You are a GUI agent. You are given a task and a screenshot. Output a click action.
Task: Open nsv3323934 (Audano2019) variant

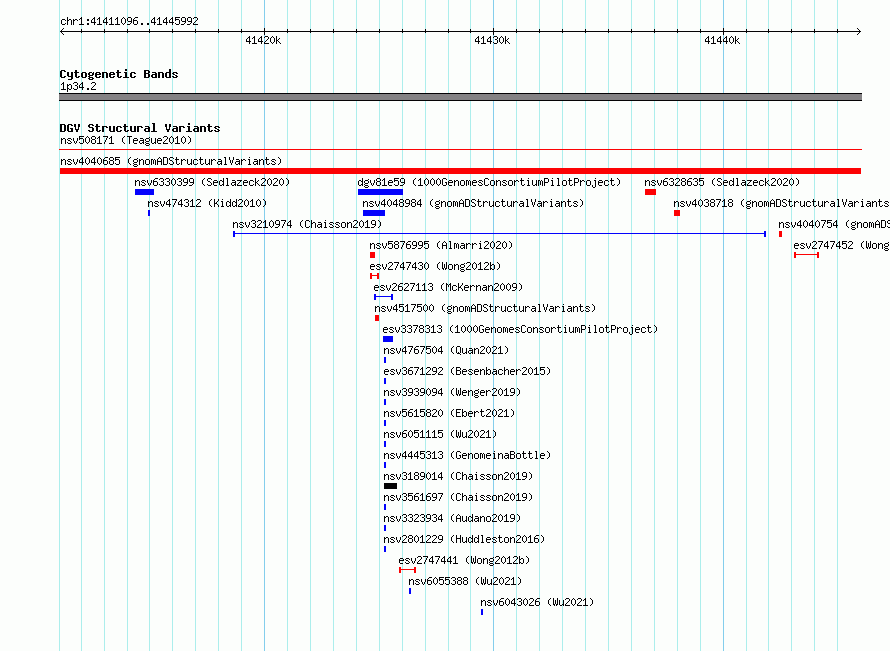tap(452, 518)
